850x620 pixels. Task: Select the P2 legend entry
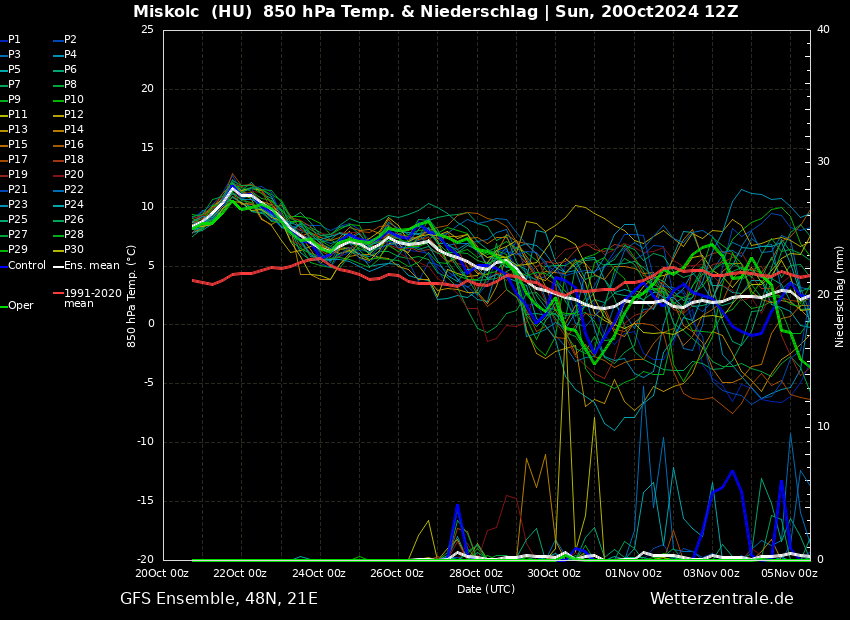[x=70, y=40]
